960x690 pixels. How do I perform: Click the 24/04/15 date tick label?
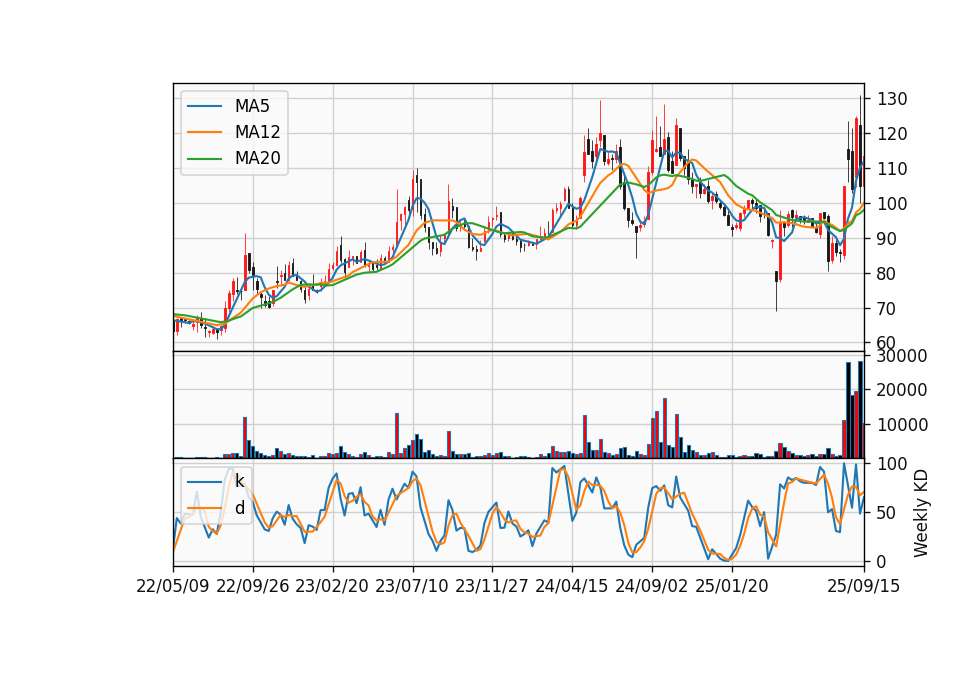click(x=572, y=586)
